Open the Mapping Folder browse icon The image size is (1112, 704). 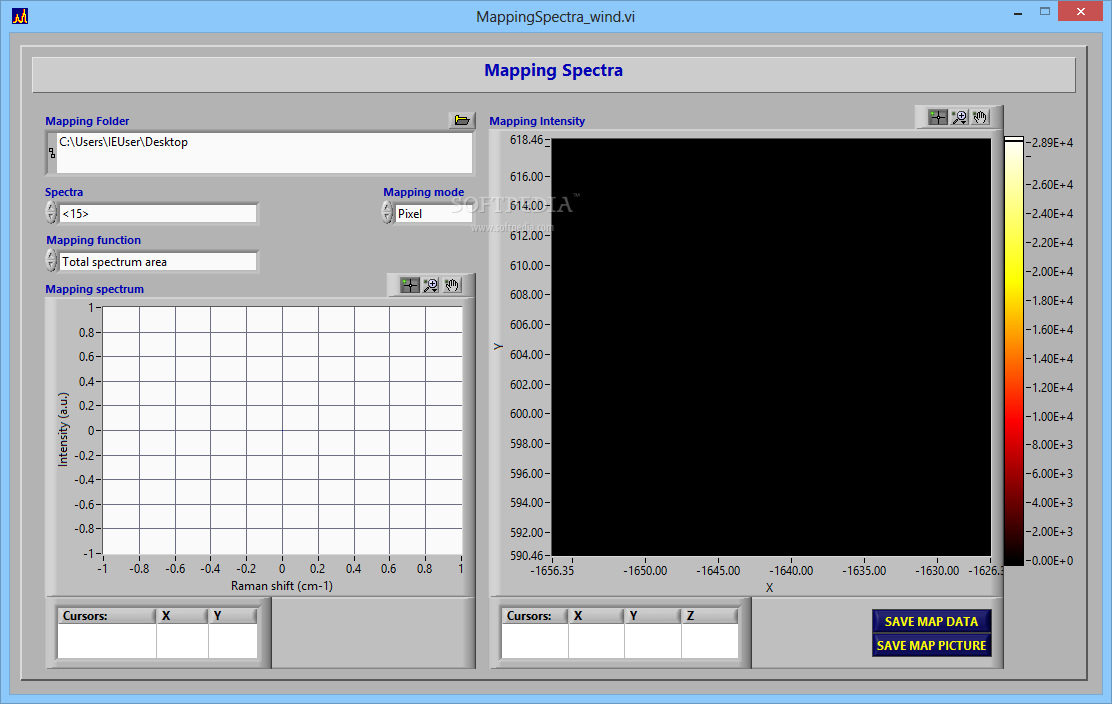pos(462,120)
